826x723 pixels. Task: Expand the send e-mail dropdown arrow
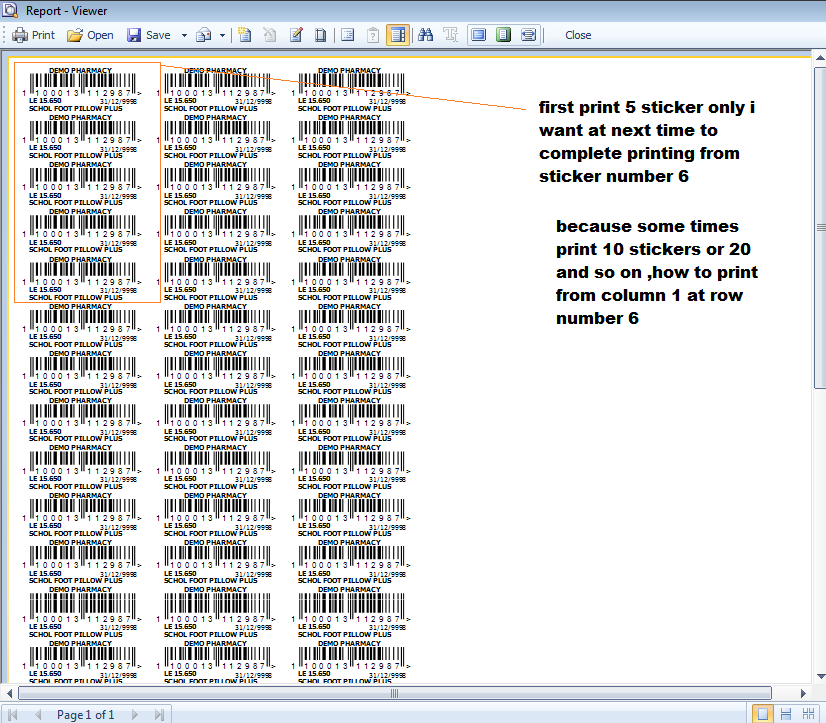(222, 35)
